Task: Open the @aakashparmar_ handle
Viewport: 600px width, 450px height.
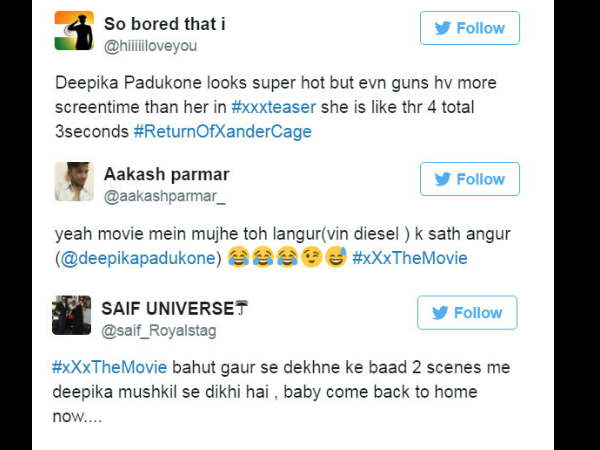Action: 165,196
